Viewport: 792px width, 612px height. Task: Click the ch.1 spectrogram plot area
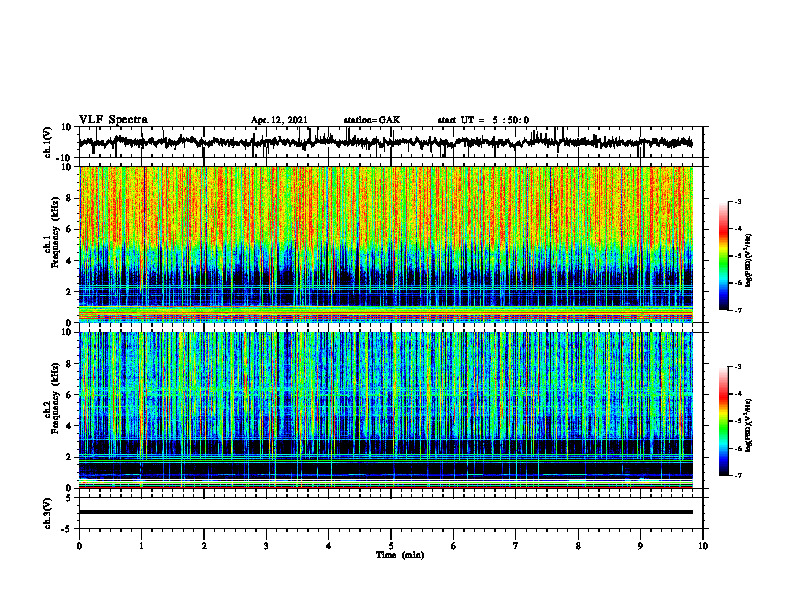click(x=386, y=244)
